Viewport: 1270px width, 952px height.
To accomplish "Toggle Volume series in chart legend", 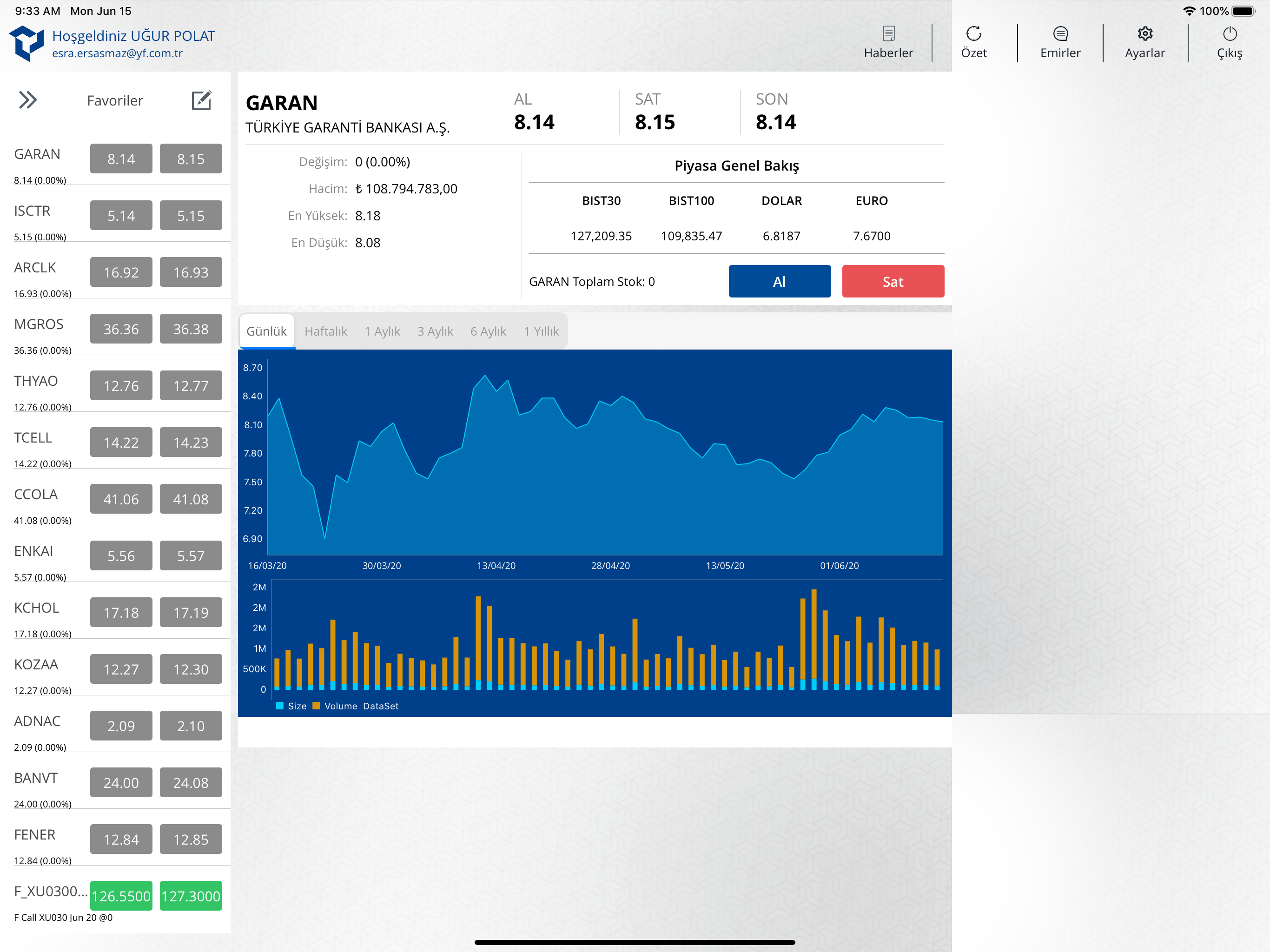I will (335, 706).
